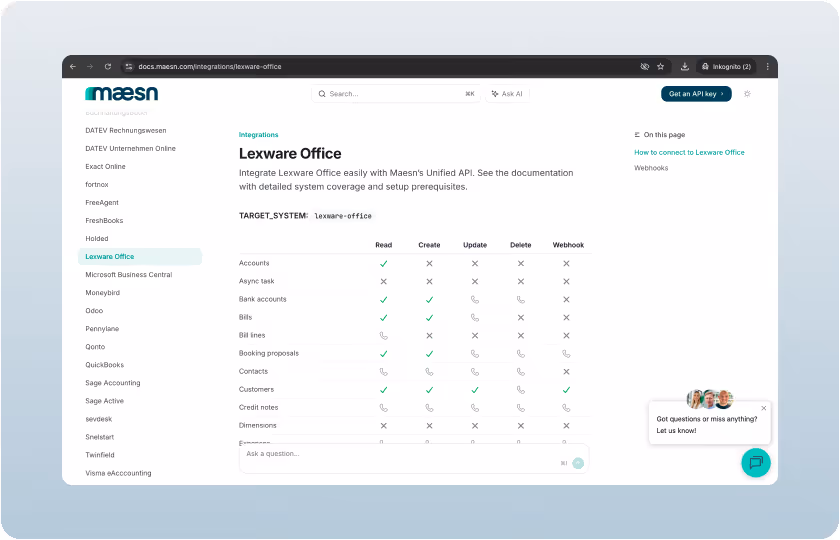
Task: Open Odoo integration page
Action: (x=94, y=311)
